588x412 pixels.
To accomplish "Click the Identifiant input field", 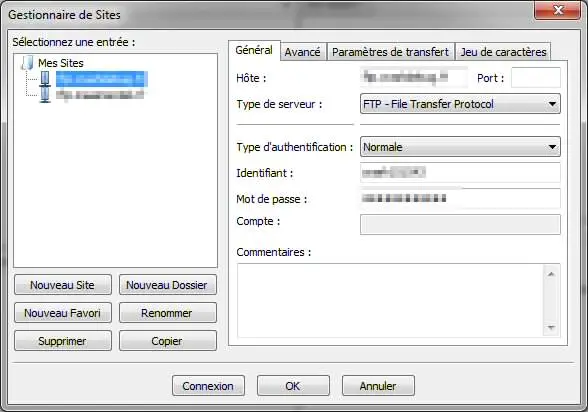I will (460, 172).
